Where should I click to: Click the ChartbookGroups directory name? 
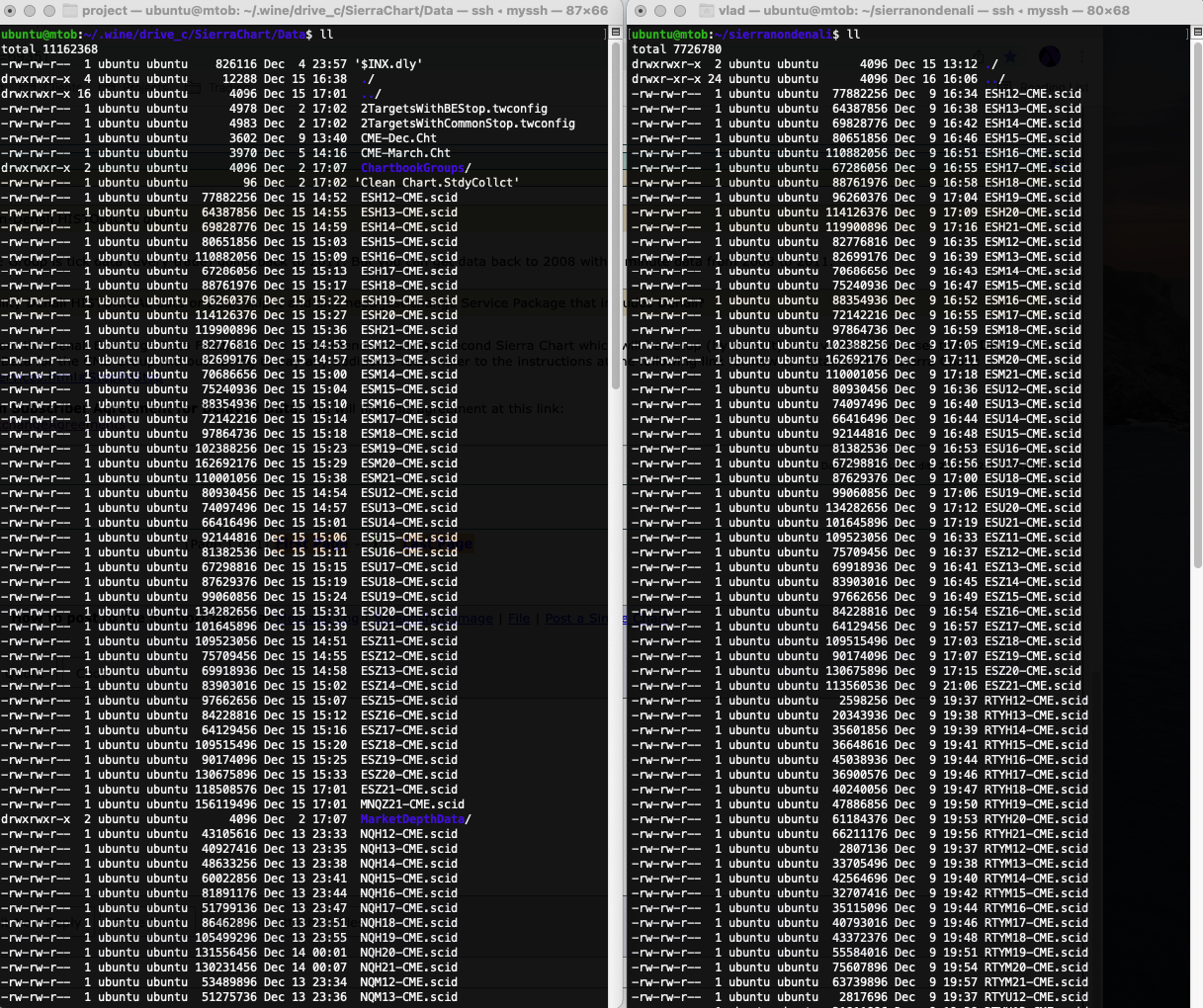(412, 168)
